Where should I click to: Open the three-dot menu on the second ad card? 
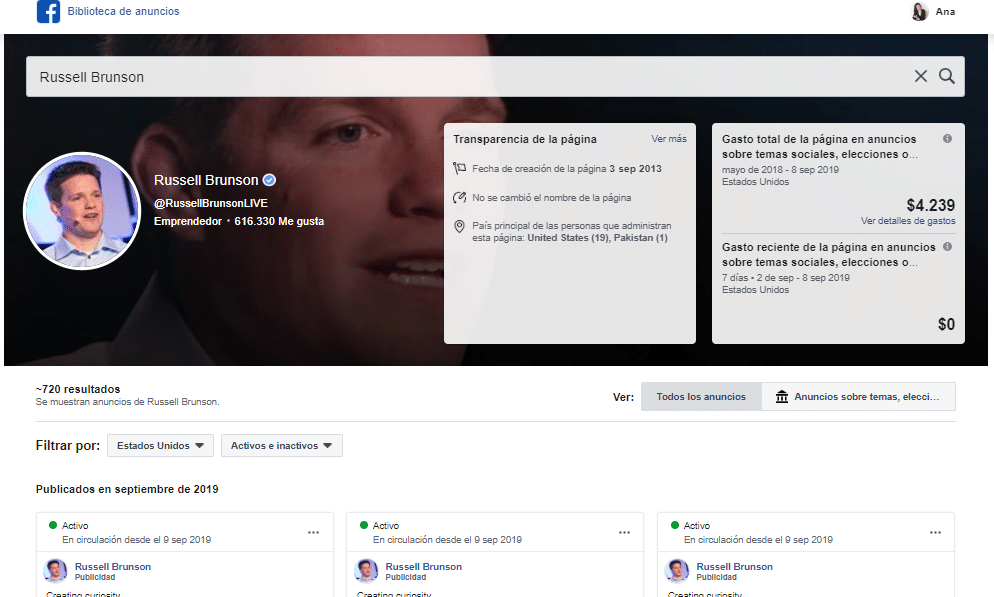click(x=624, y=532)
